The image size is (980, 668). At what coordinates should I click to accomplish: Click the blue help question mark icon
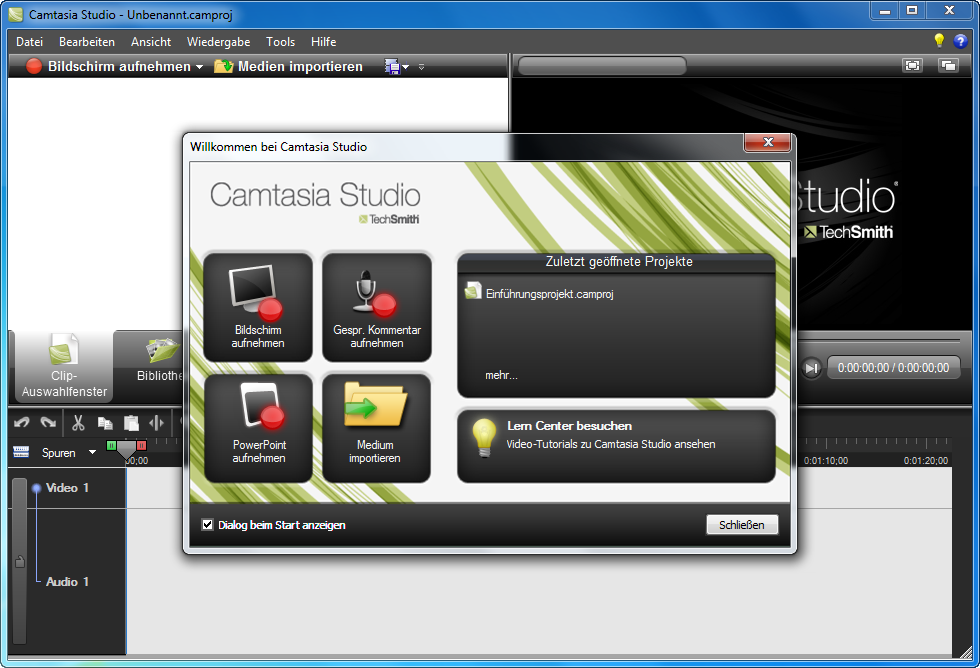960,41
